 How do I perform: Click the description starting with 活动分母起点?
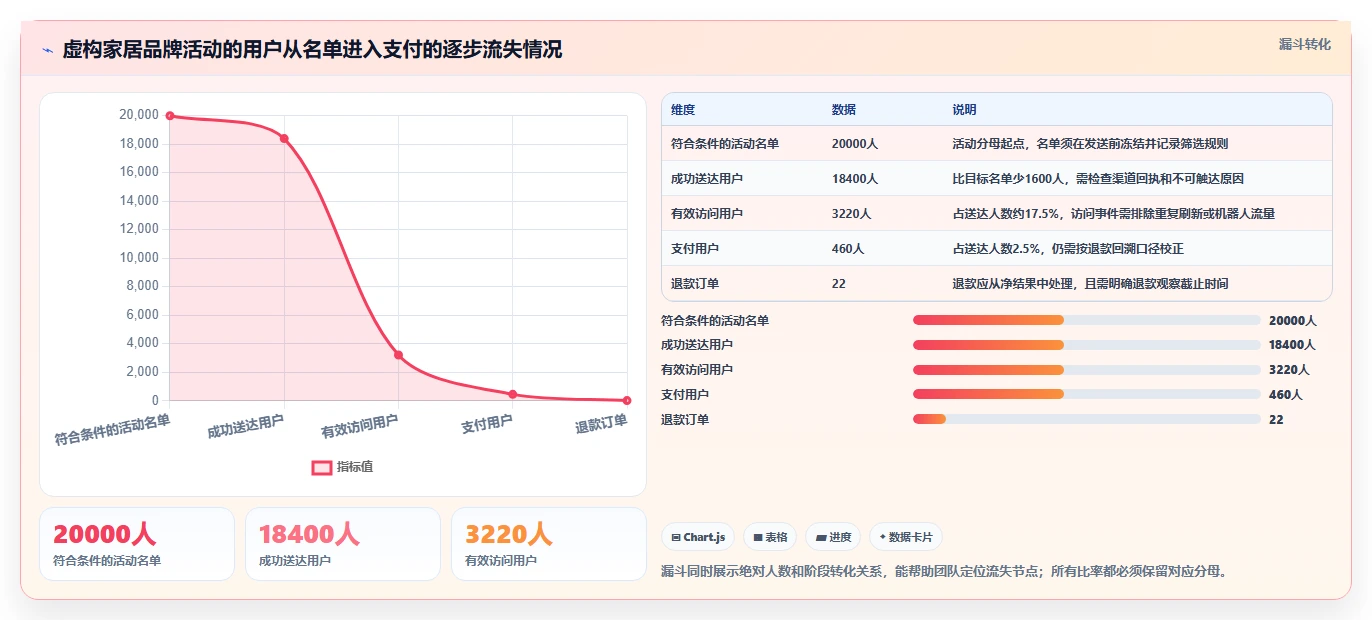click(1090, 144)
